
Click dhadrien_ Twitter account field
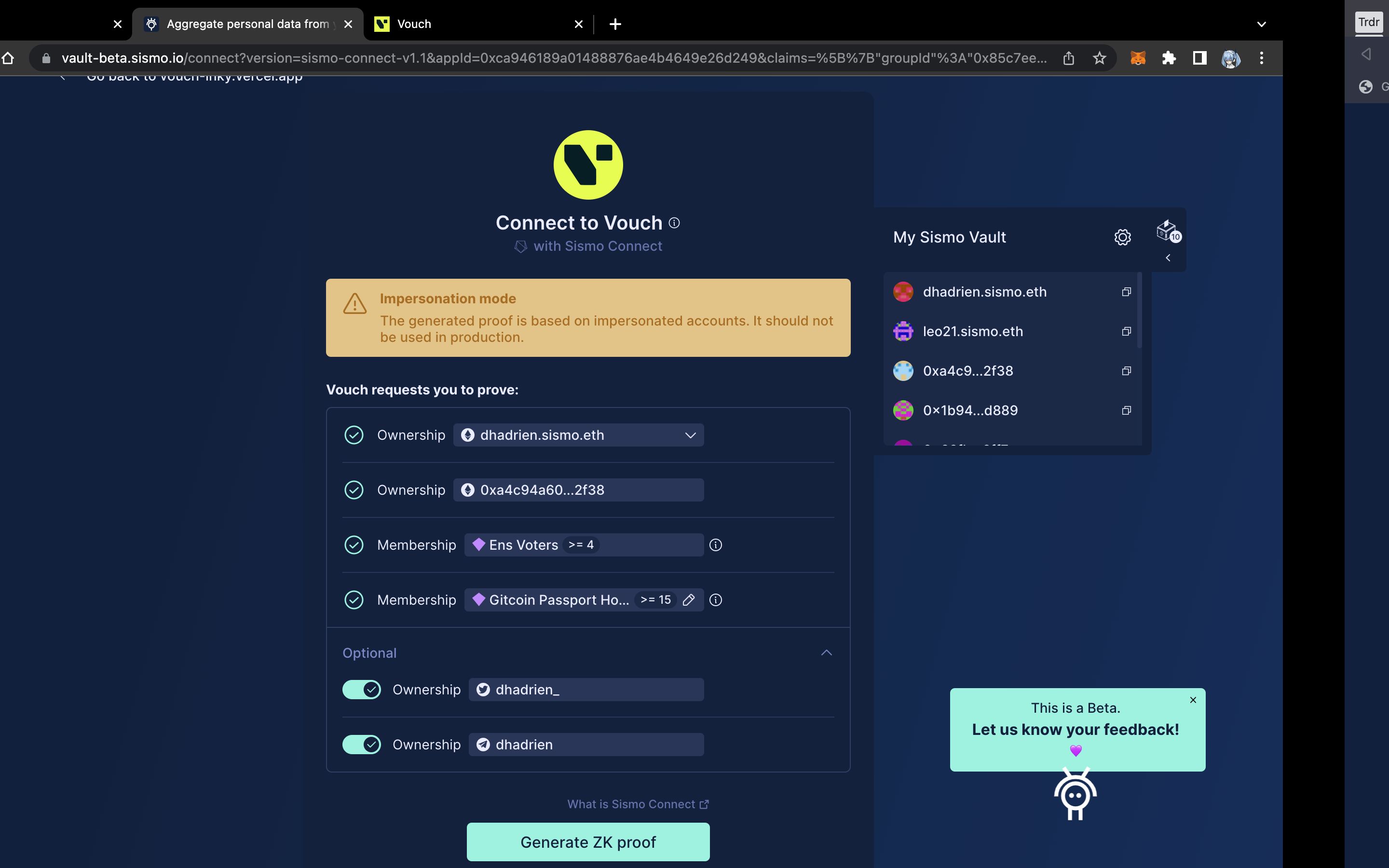click(586, 690)
